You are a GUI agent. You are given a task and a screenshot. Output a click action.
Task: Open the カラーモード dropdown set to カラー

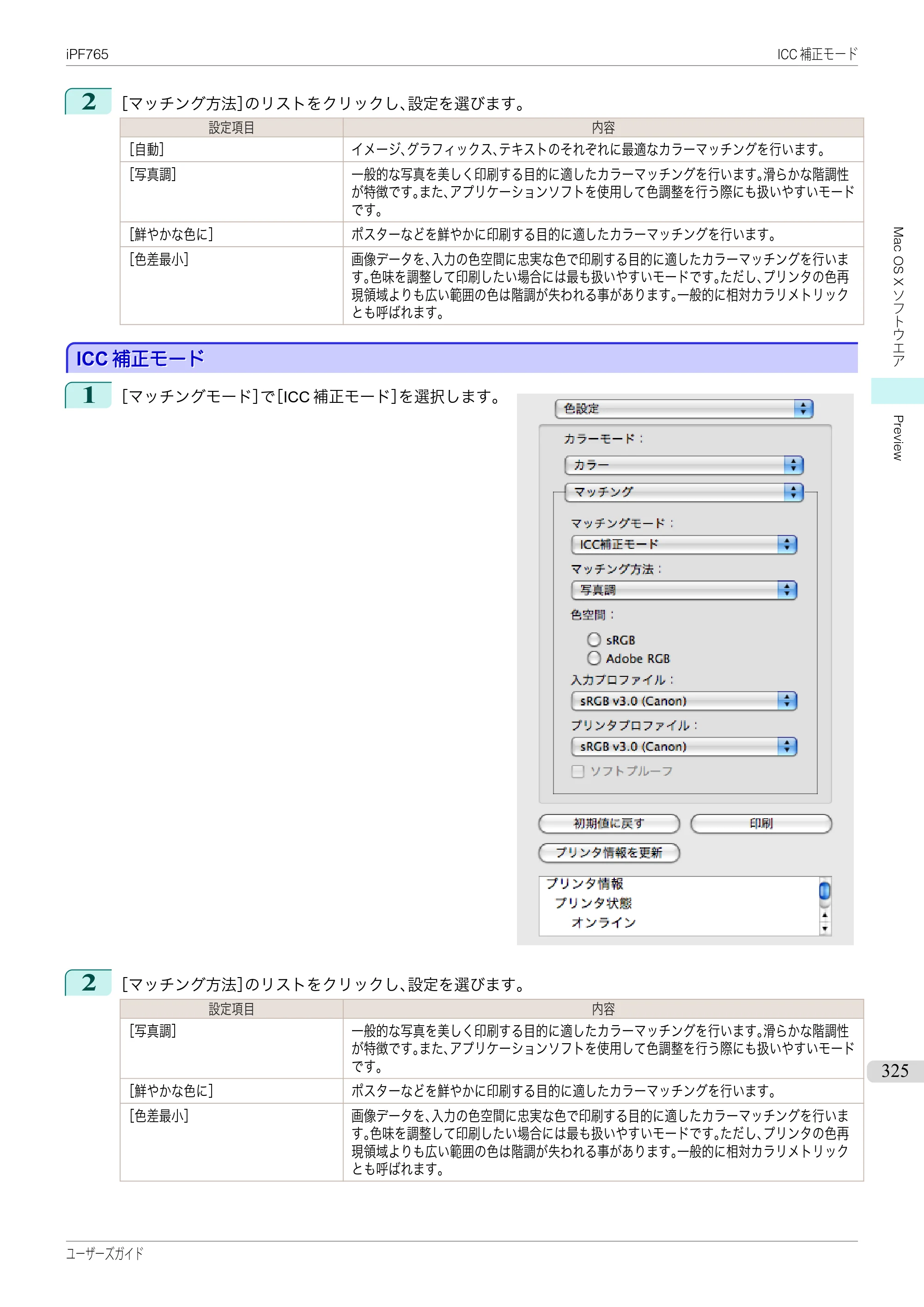click(x=684, y=465)
